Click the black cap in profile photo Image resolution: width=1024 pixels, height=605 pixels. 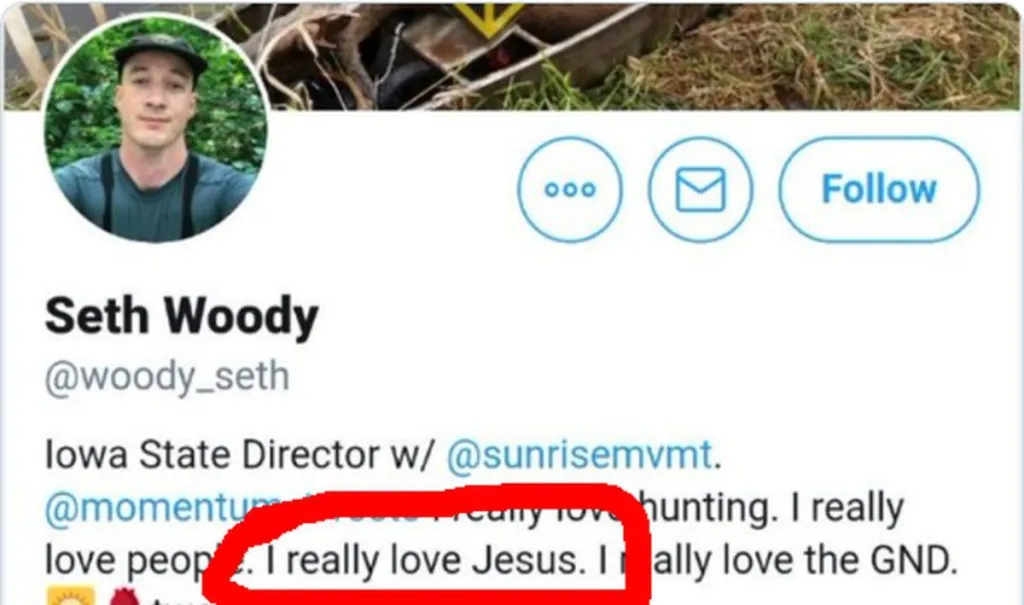[160, 54]
